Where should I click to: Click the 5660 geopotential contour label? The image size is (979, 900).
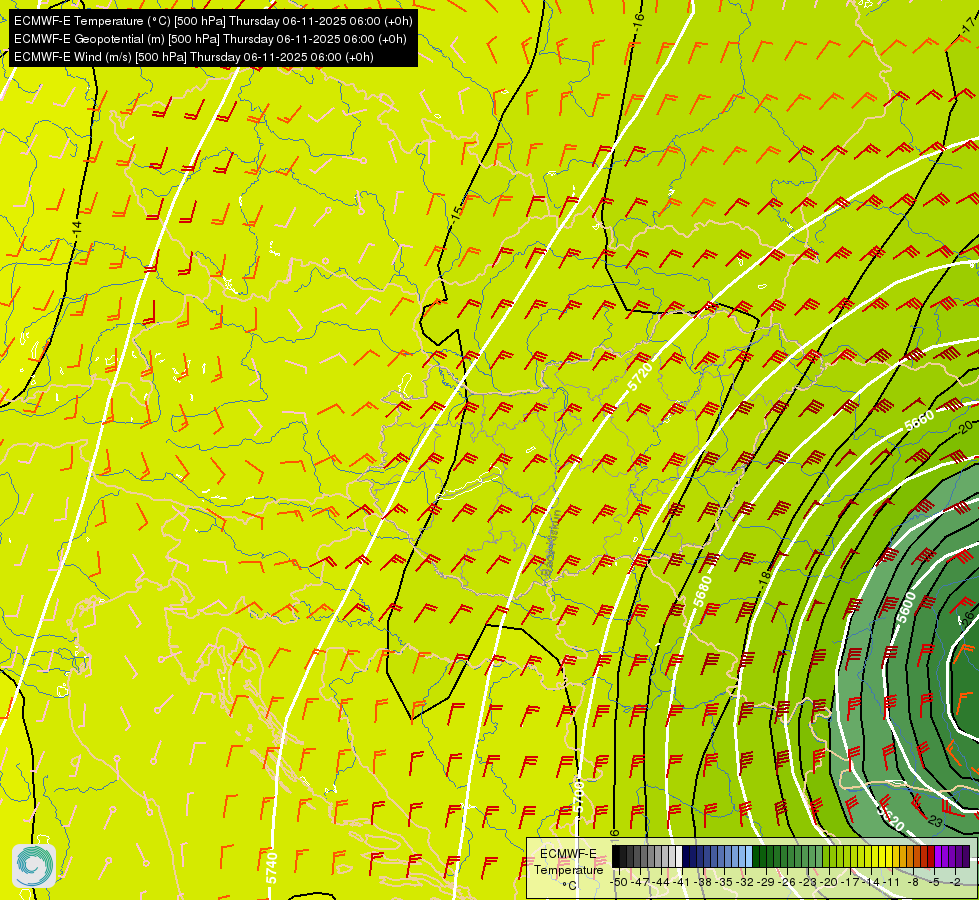pos(919,420)
